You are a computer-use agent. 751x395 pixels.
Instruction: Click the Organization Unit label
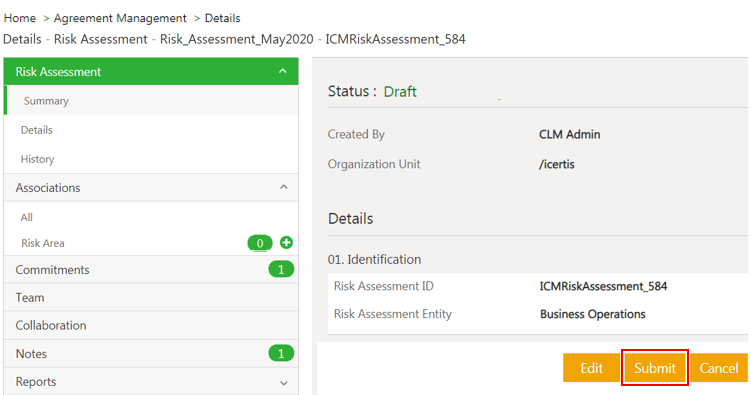coord(374,164)
